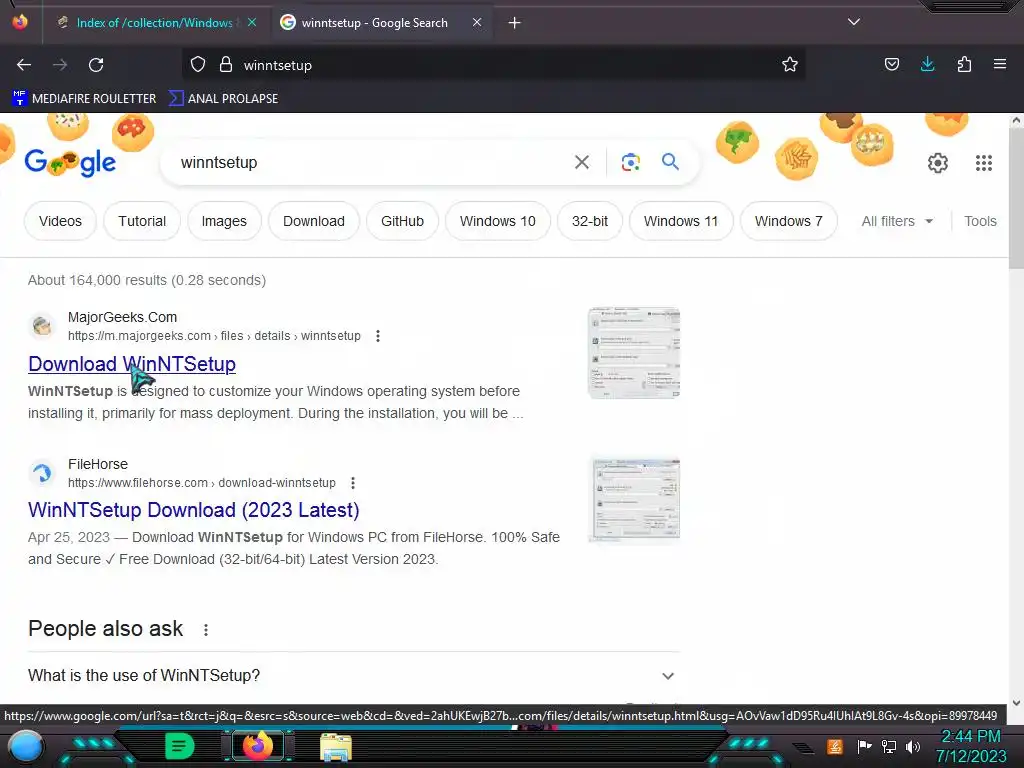Open the network tray icon

[889, 746]
